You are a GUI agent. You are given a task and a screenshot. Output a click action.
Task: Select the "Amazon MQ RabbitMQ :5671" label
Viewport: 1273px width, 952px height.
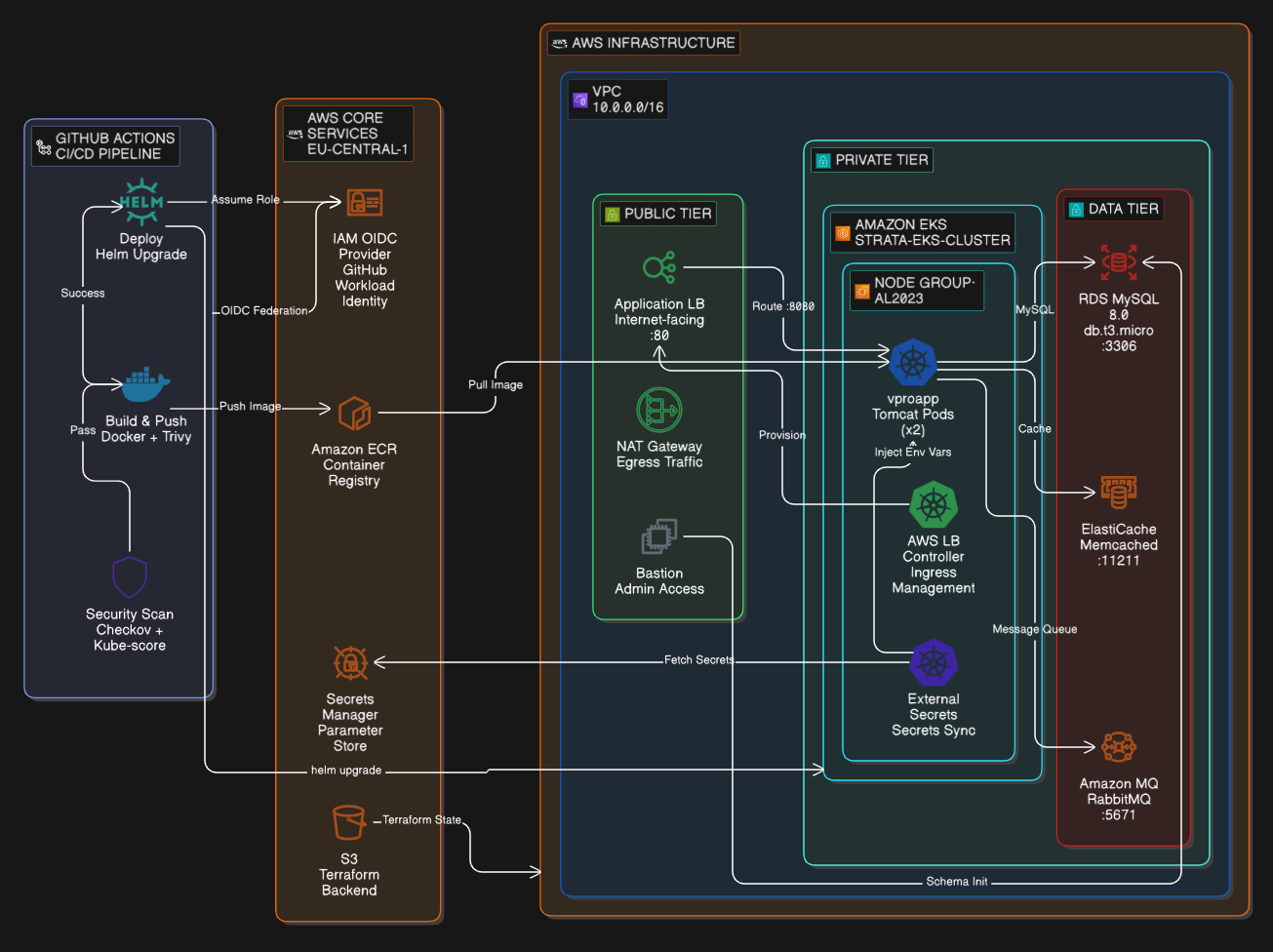tap(1119, 800)
